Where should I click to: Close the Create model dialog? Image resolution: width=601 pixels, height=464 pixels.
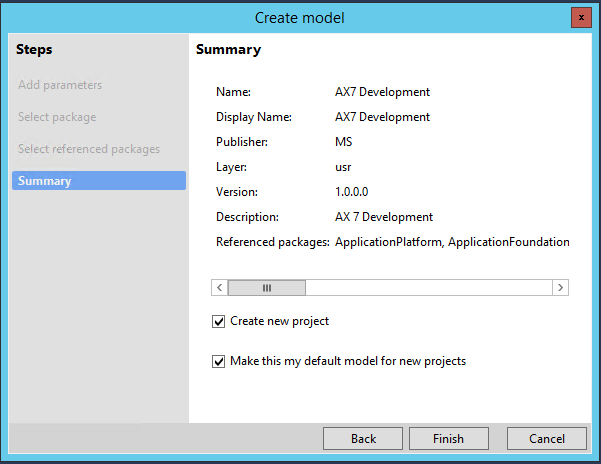tap(579, 17)
